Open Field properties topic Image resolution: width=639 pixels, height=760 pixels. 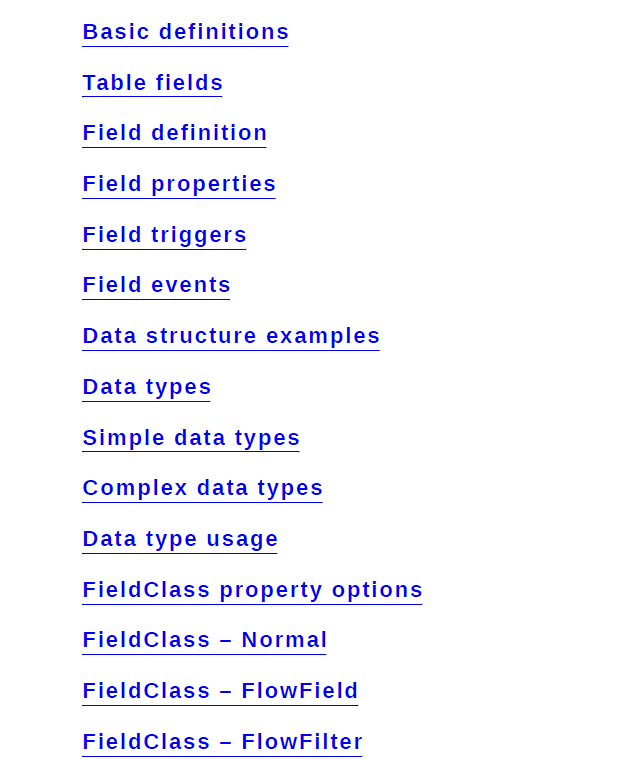(x=179, y=185)
